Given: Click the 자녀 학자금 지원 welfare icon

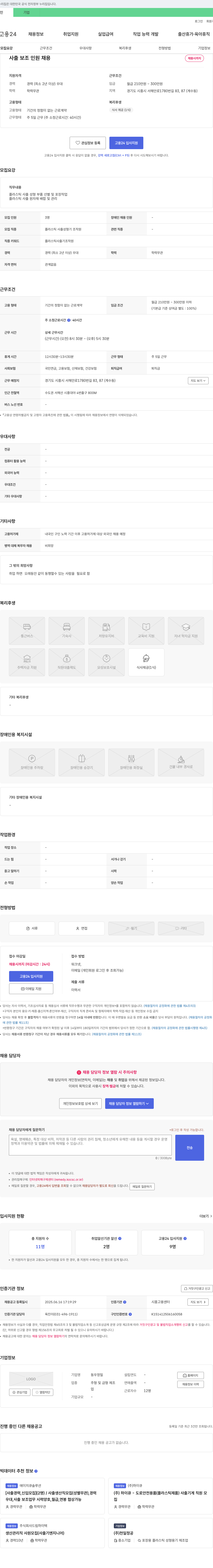Looking at the screenshot, I should coord(186,631).
